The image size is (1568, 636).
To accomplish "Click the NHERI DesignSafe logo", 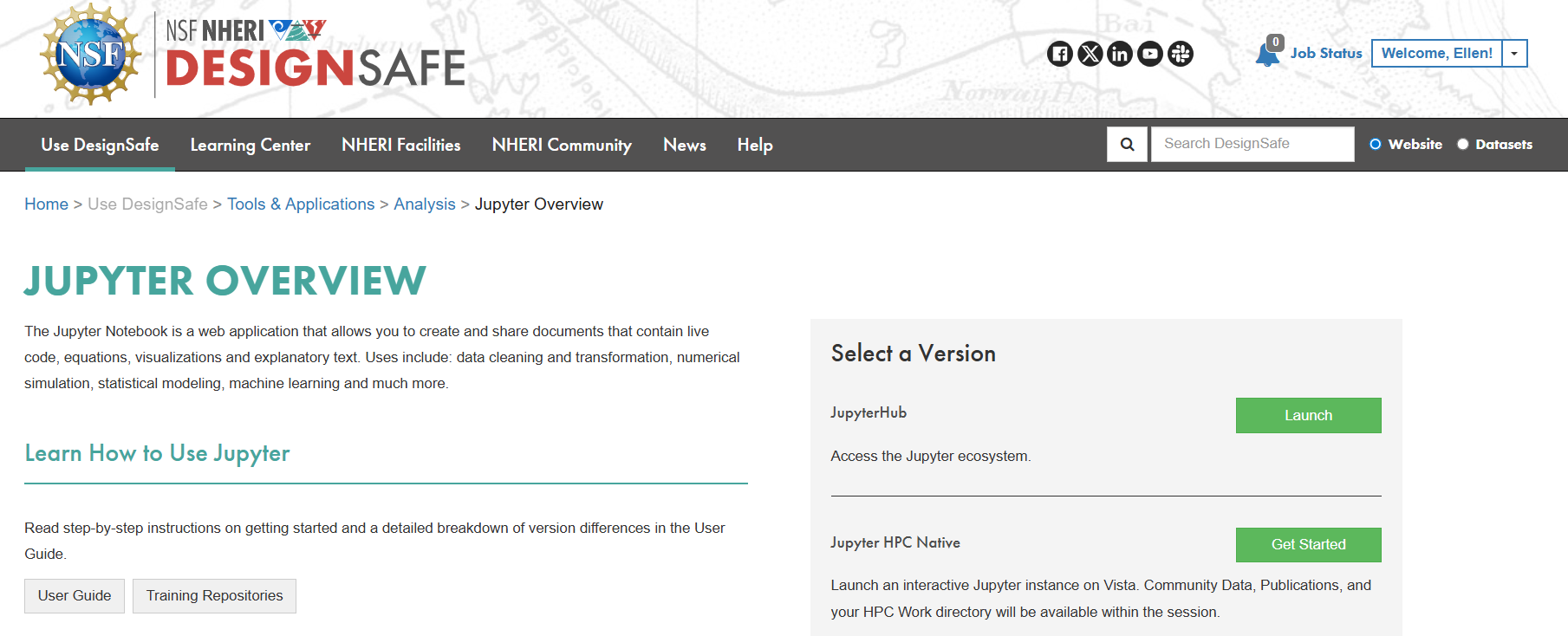I will tap(316, 54).
